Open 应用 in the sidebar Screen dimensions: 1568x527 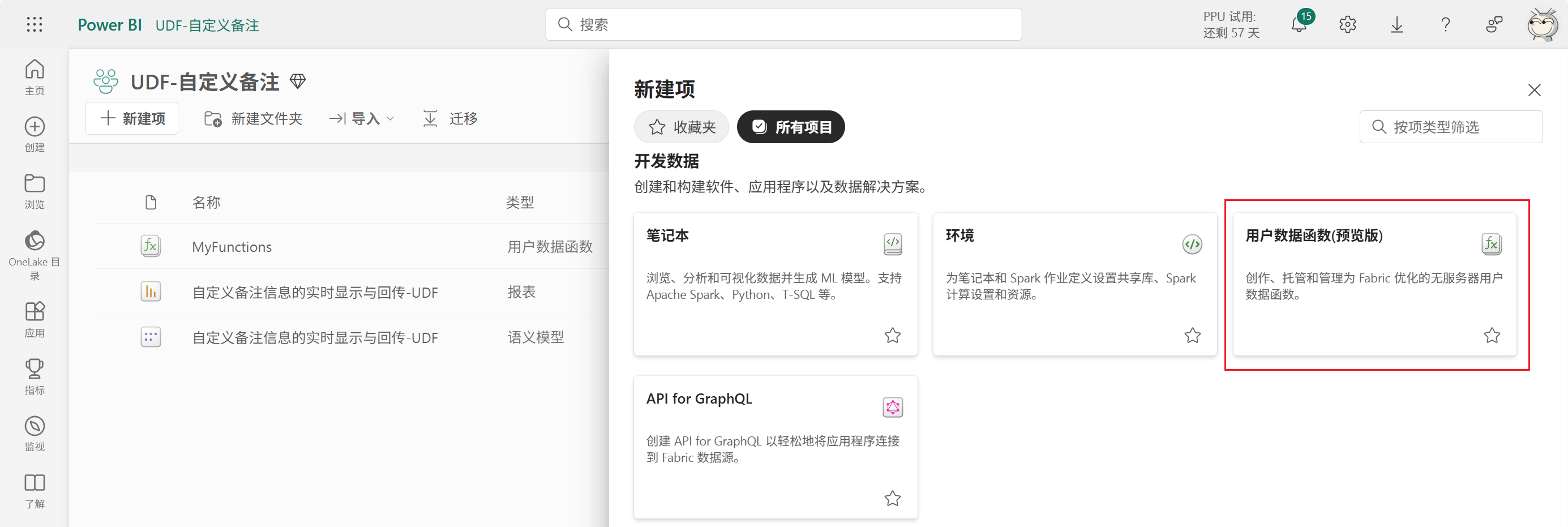click(x=35, y=319)
